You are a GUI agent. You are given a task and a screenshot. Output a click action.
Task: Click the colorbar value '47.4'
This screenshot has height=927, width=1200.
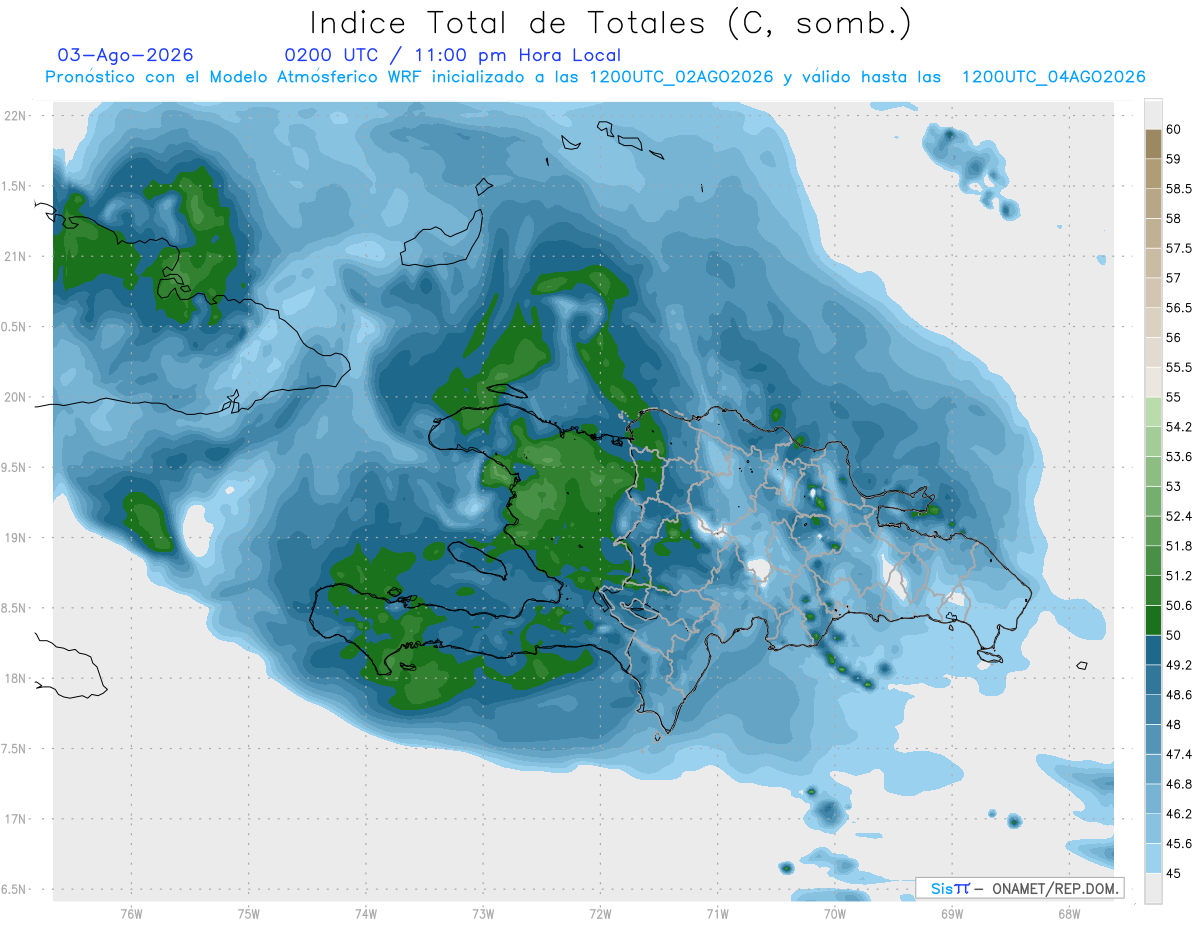point(1179,755)
